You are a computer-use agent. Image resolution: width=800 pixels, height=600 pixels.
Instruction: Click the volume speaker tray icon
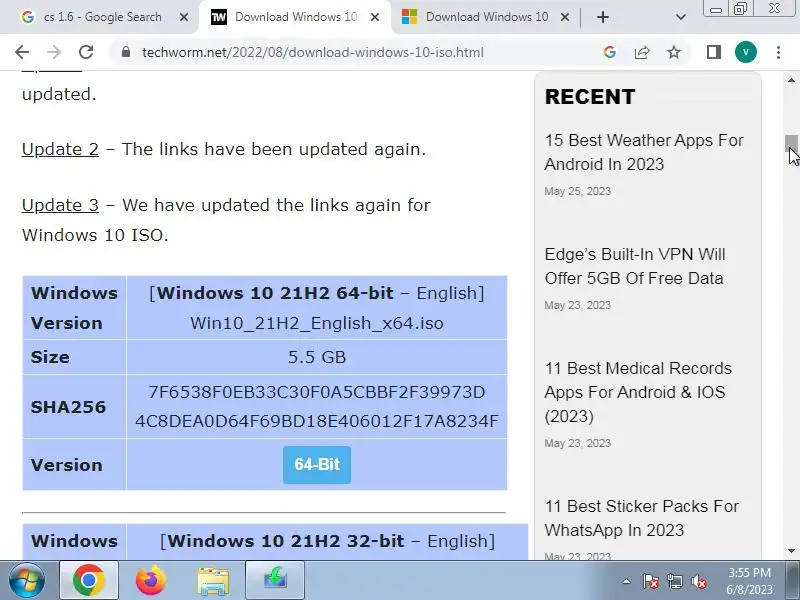pyautogui.click(x=699, y=581)
